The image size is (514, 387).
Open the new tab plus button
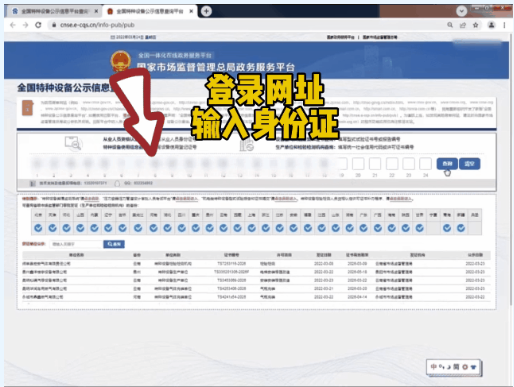coord(206,11)
